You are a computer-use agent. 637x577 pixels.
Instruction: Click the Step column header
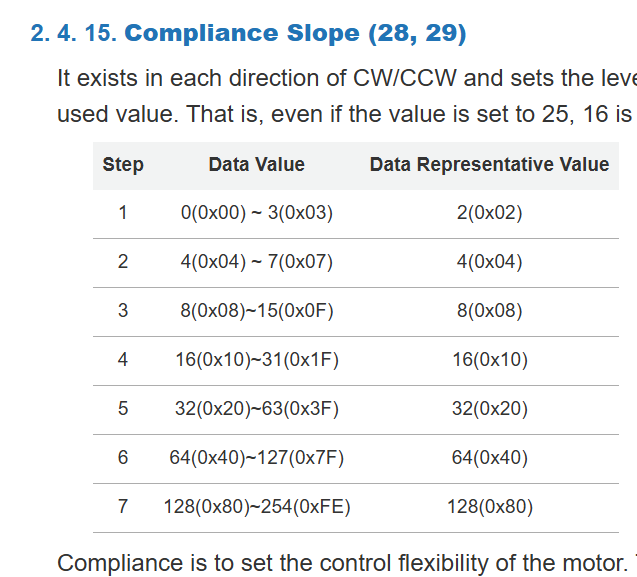click(123, 165)
